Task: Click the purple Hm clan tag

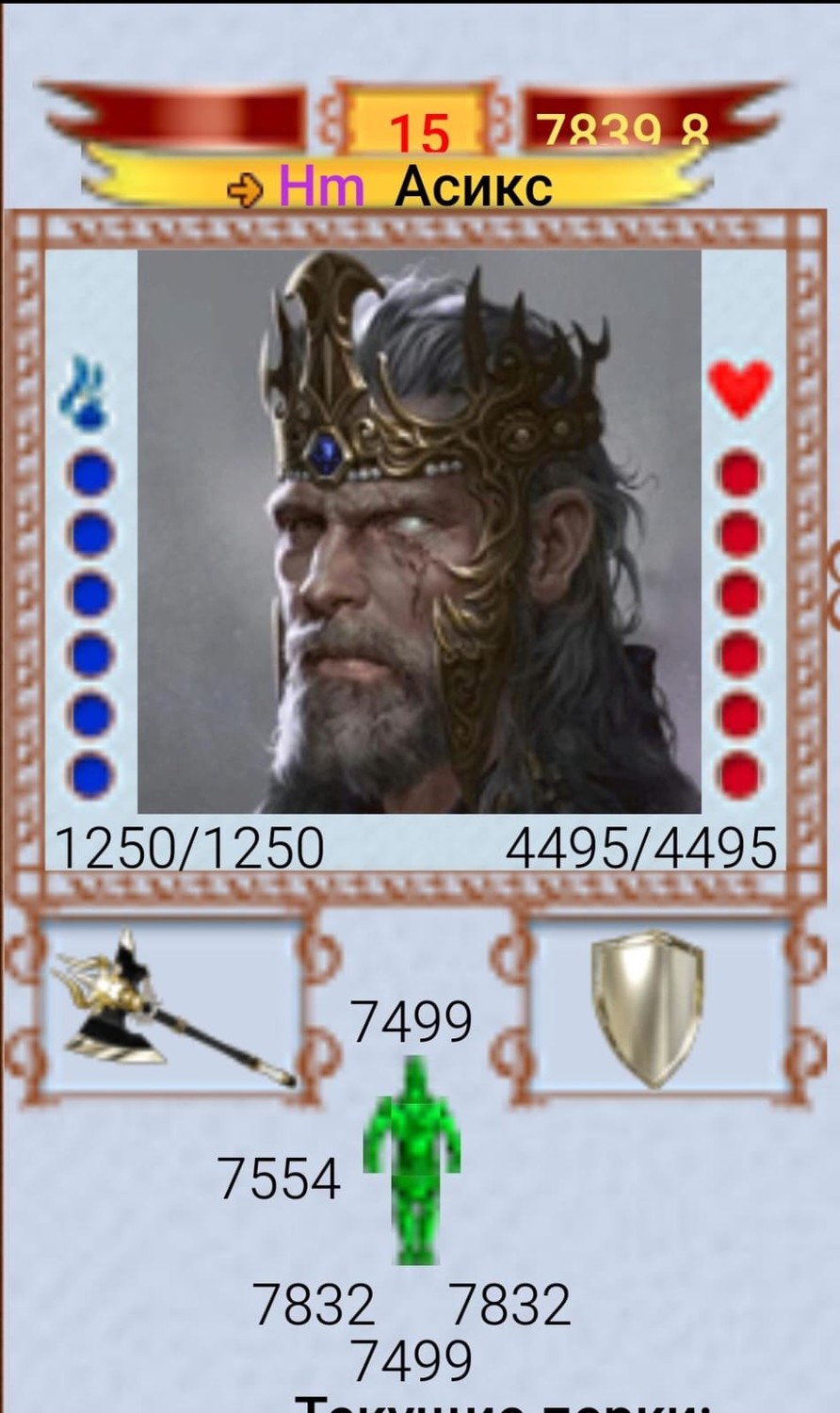Action: pos(321,187)
